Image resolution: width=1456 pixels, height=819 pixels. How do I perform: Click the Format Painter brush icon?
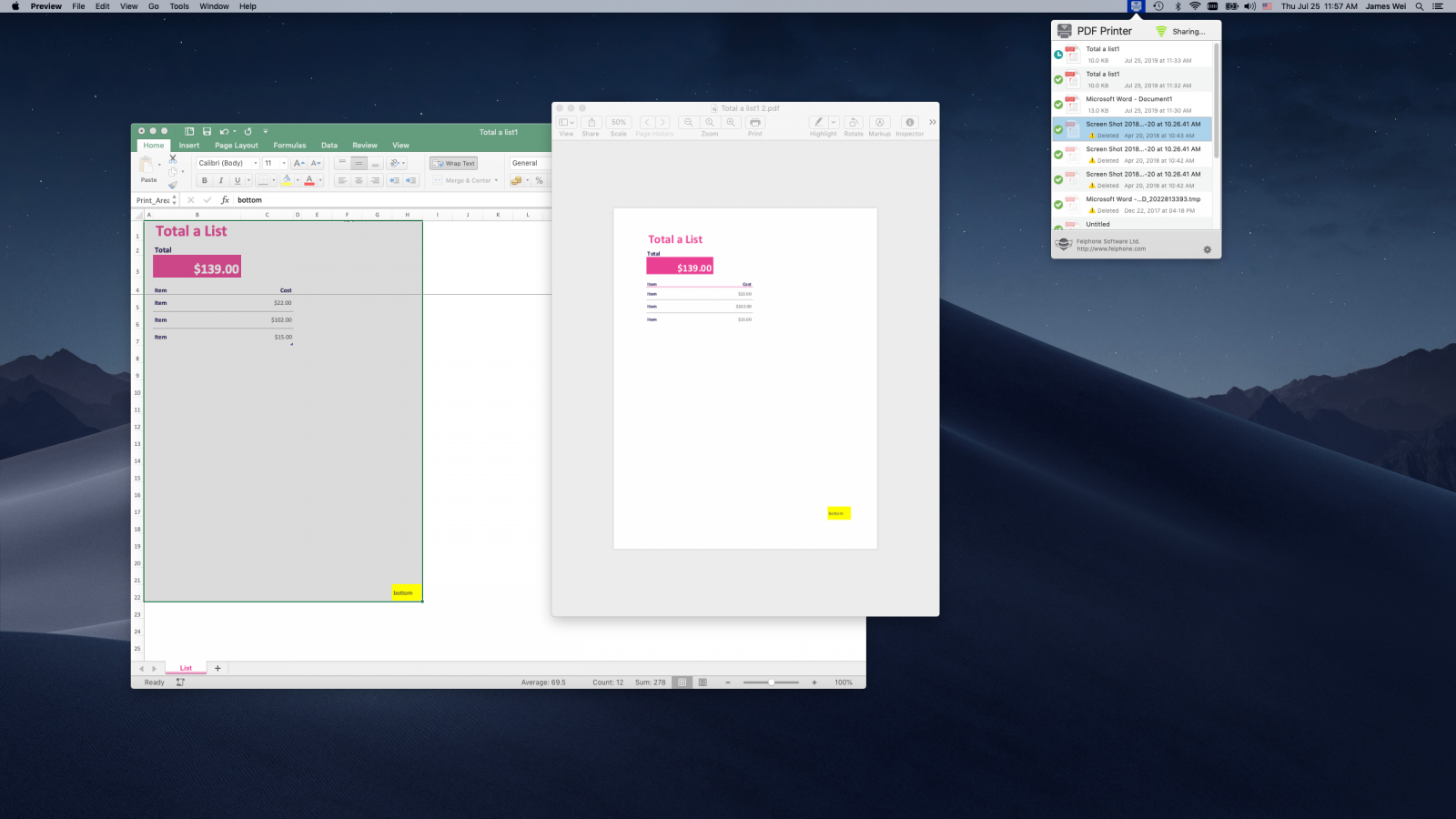[173, 185]
